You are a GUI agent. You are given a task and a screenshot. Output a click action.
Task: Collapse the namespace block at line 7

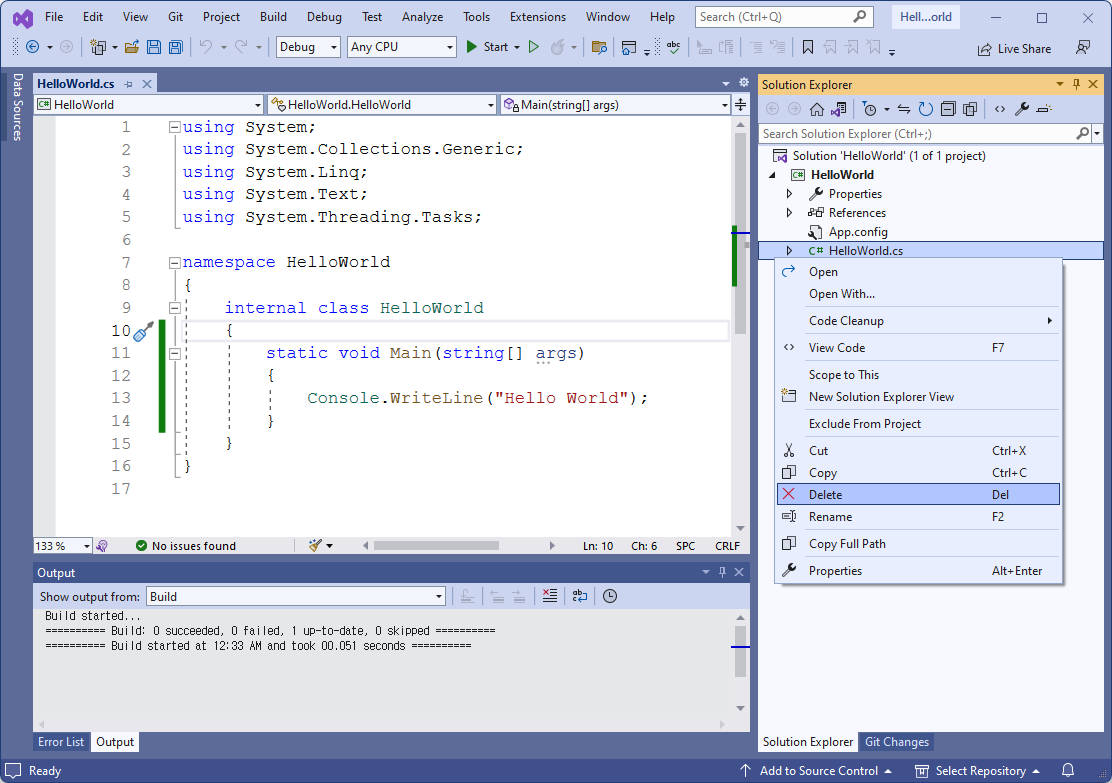(x=174, y=262)
